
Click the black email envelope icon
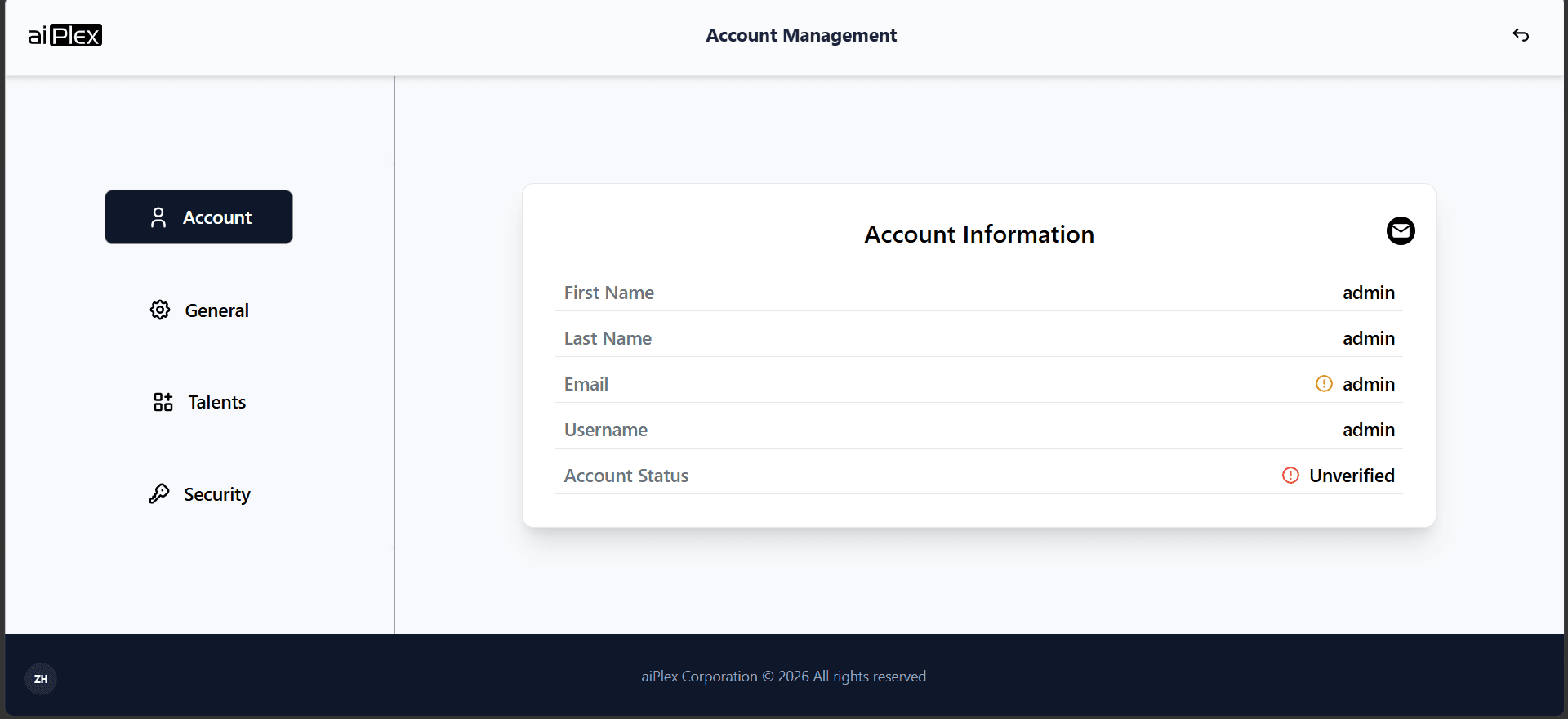click(1401, 231)
